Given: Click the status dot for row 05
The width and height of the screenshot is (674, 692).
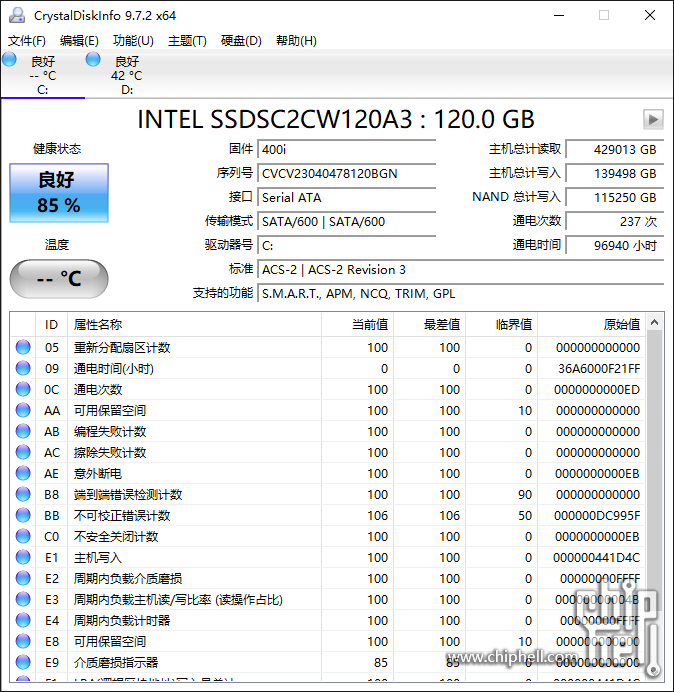Looking at the screenshot, I should (x=23, y=347).
